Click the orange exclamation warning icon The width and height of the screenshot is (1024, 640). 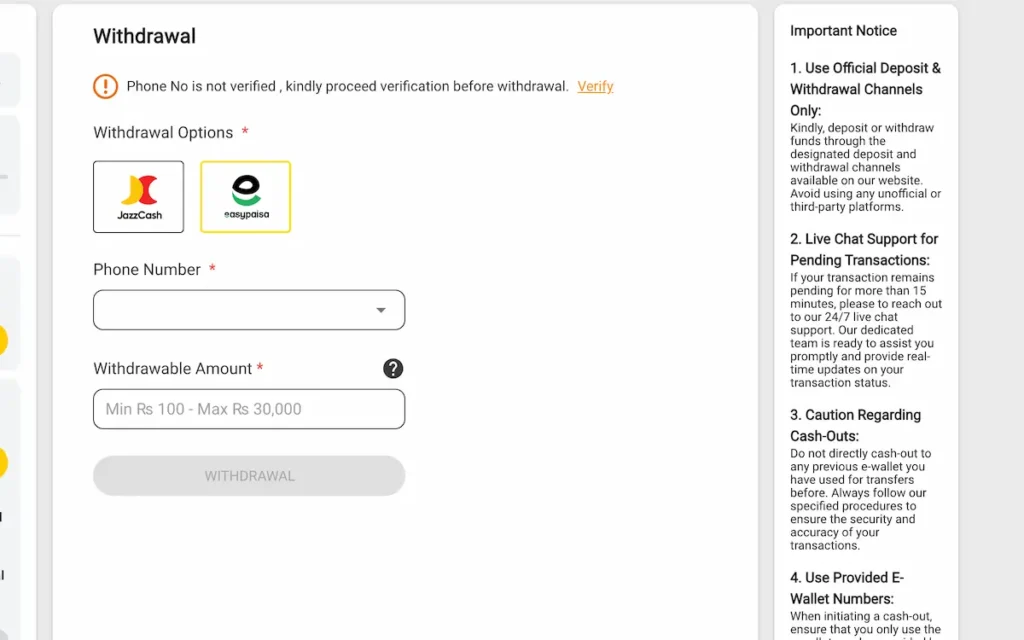pos(105,86)
